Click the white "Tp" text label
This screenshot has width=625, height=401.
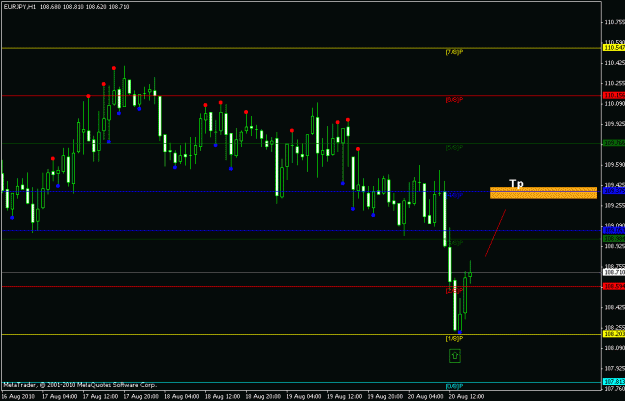point(516,183)
